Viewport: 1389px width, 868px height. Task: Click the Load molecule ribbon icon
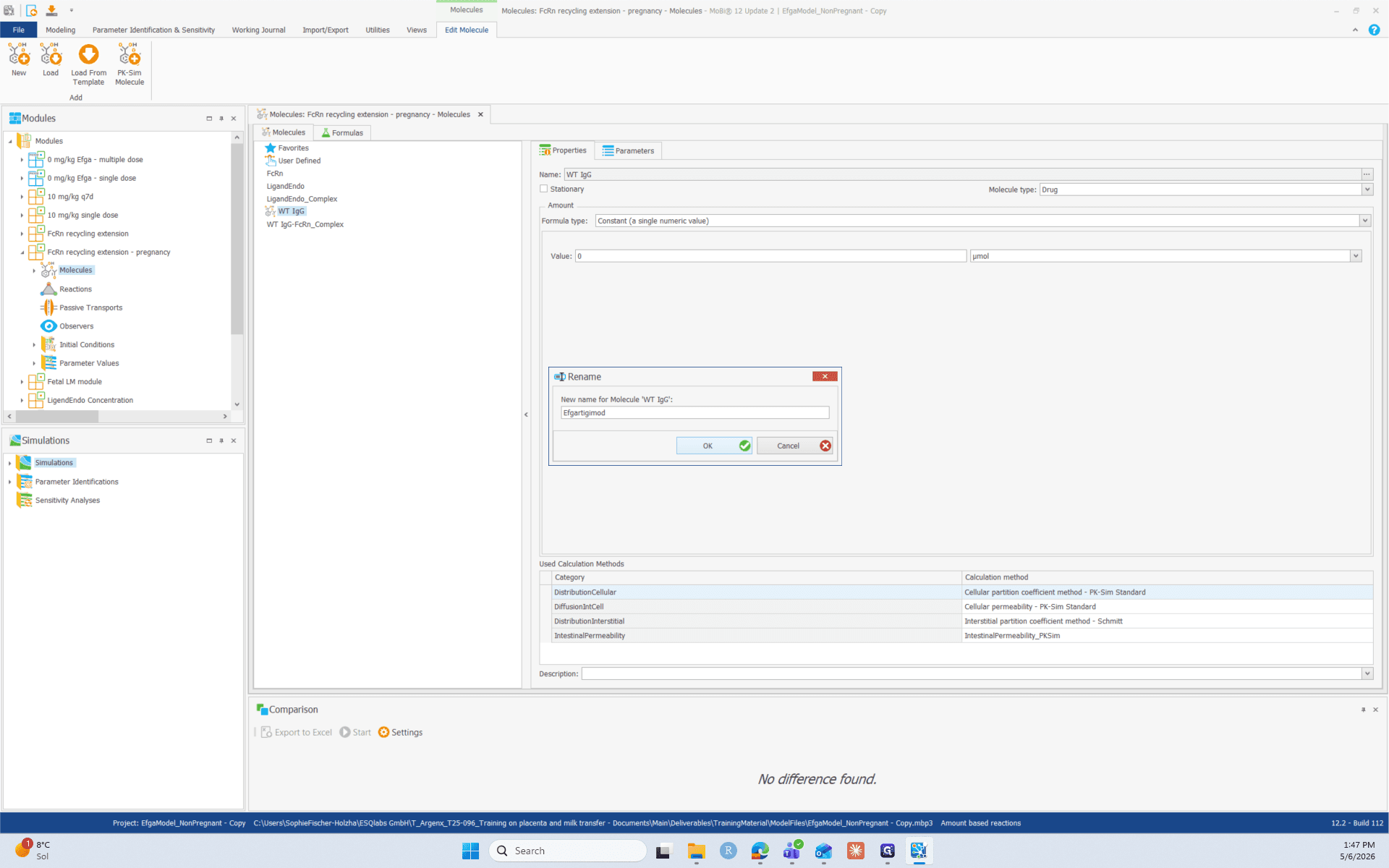(51, 55)
